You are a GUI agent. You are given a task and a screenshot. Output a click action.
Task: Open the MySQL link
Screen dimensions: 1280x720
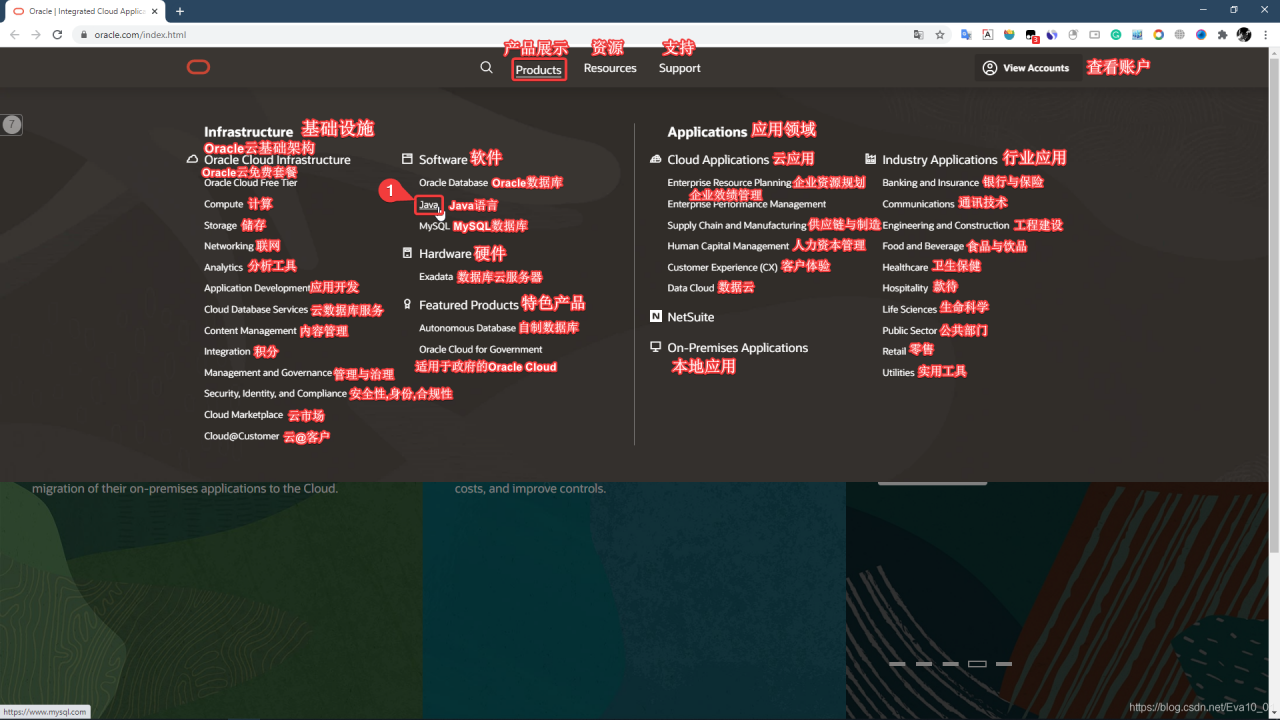coord(434,226)
